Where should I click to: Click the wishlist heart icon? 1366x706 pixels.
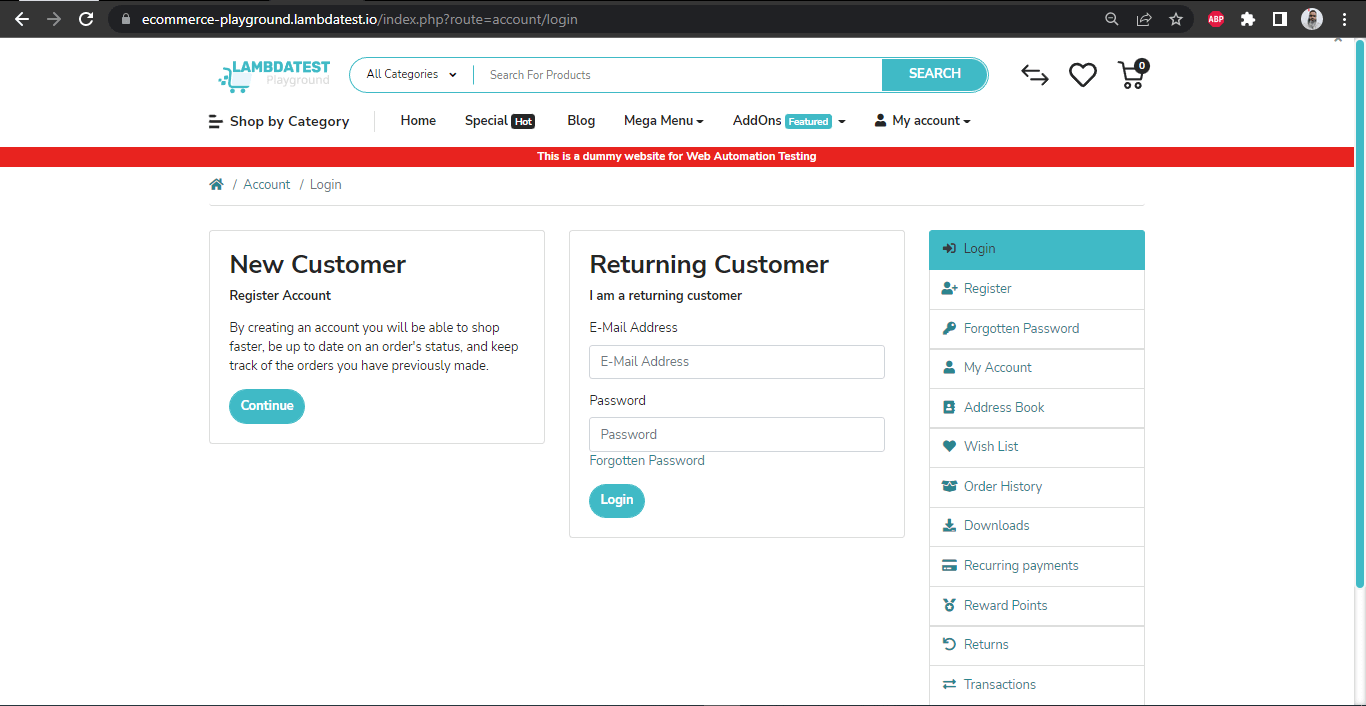(1083, 74)
